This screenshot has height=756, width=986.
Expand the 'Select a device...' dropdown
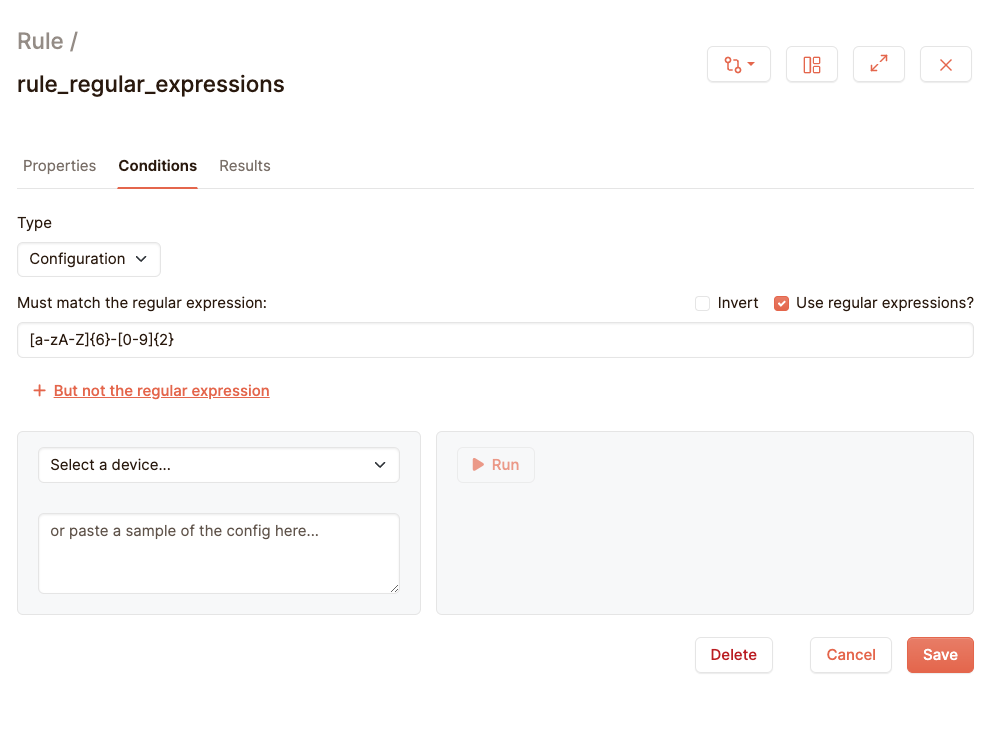pyautogui.click(x=218, y=465)
